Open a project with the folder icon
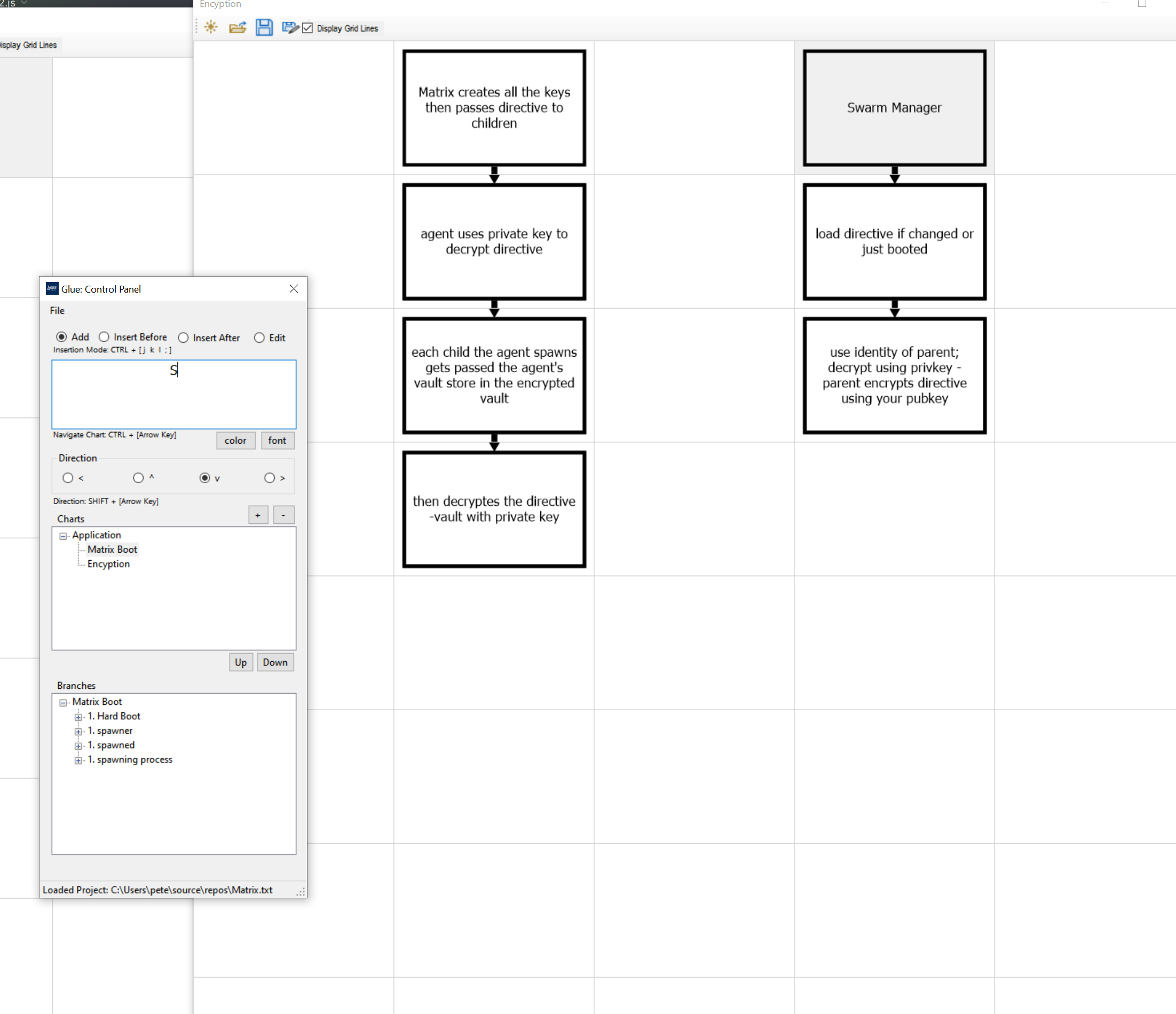Image resolution: width=1176 pixels, height=1014 pixels. pos(237,27)
